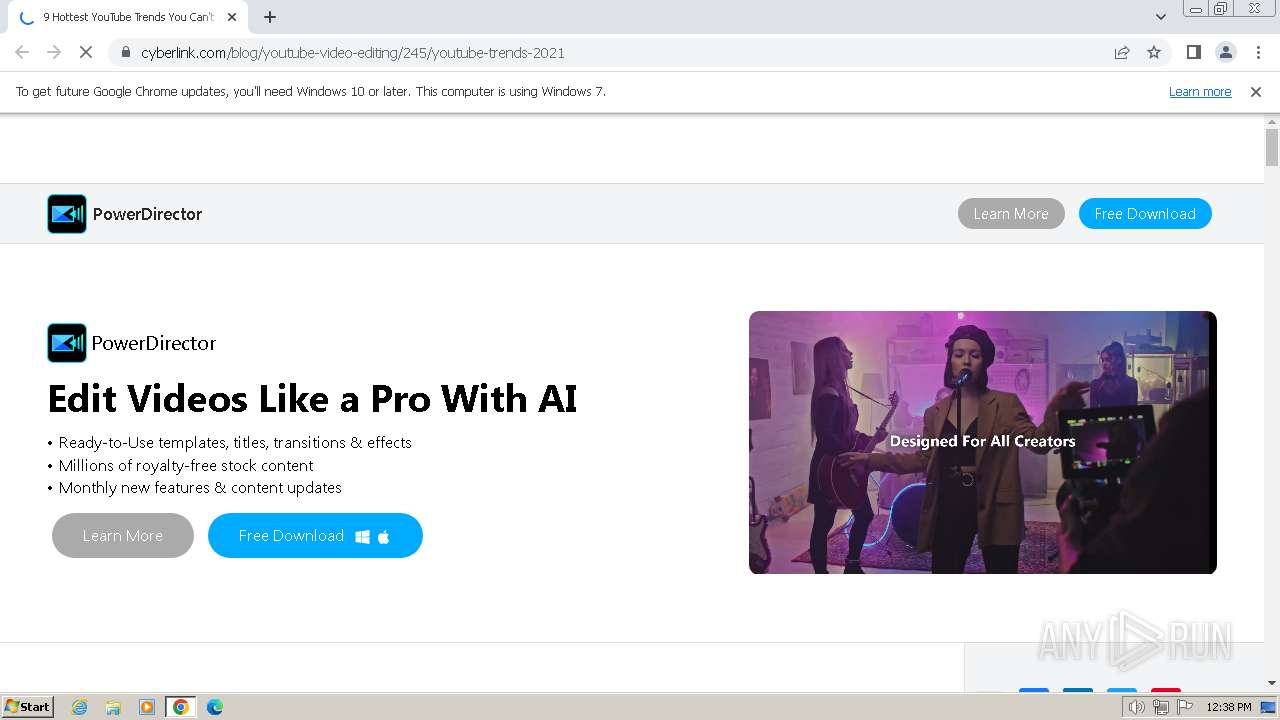Click the large gray Learn More button
This screenshot has width=1280, height=720.
click(x=123, y=536)
